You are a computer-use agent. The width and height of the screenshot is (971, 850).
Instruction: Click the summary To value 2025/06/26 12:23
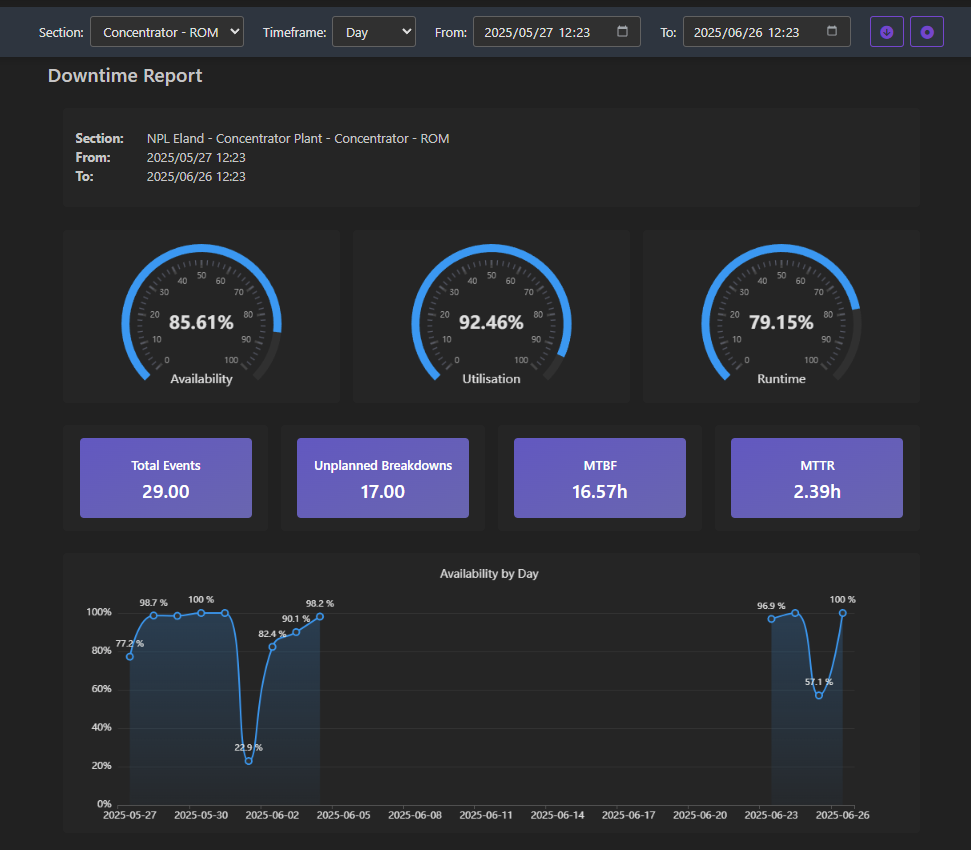[196, 176]
